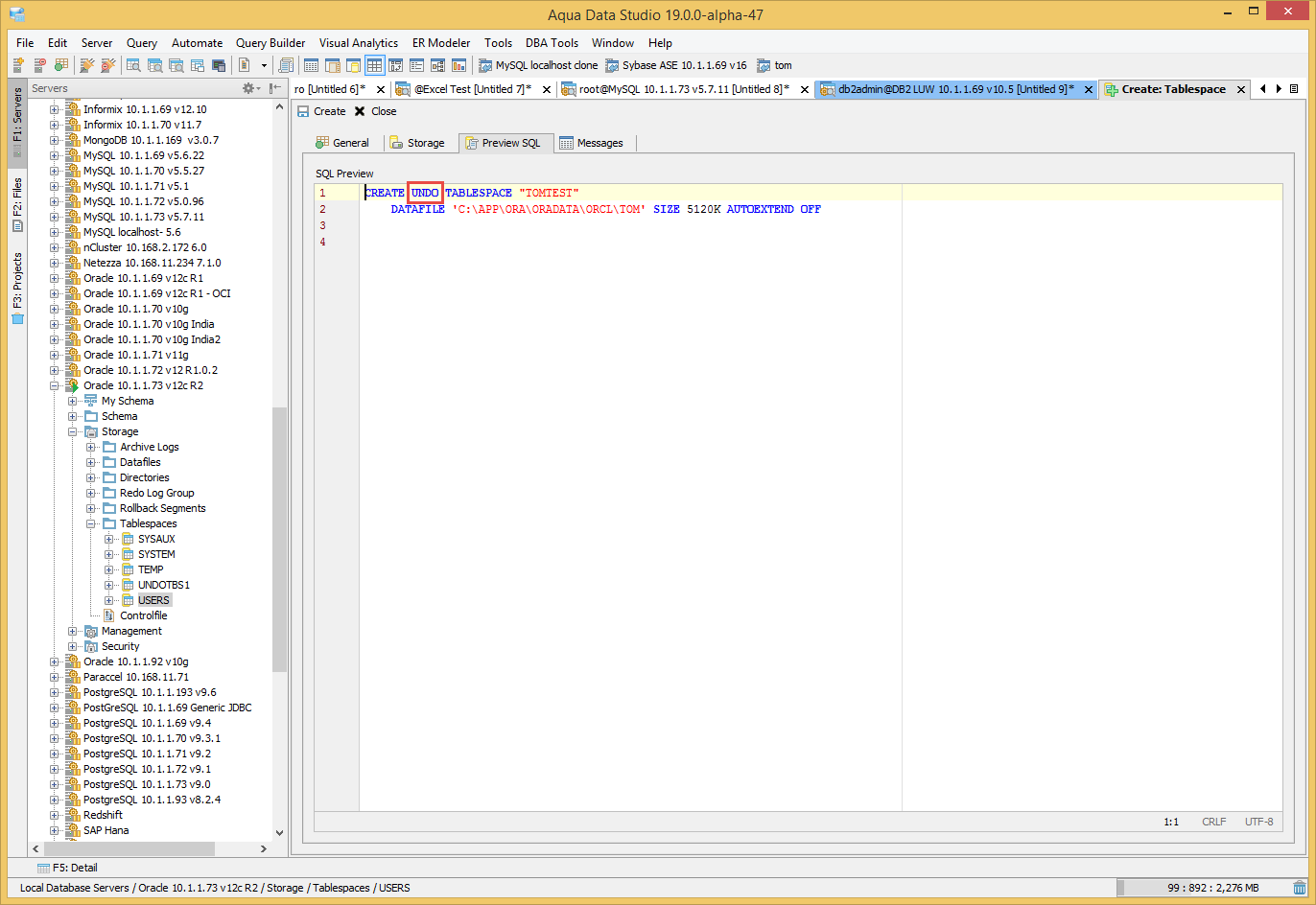Close the root@MySQL [Untitled 8] tab

806,89
